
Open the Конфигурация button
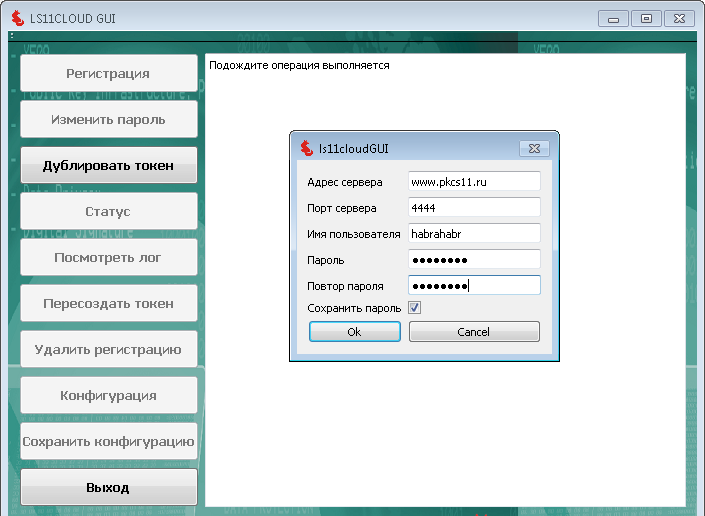tap(108, 396)
